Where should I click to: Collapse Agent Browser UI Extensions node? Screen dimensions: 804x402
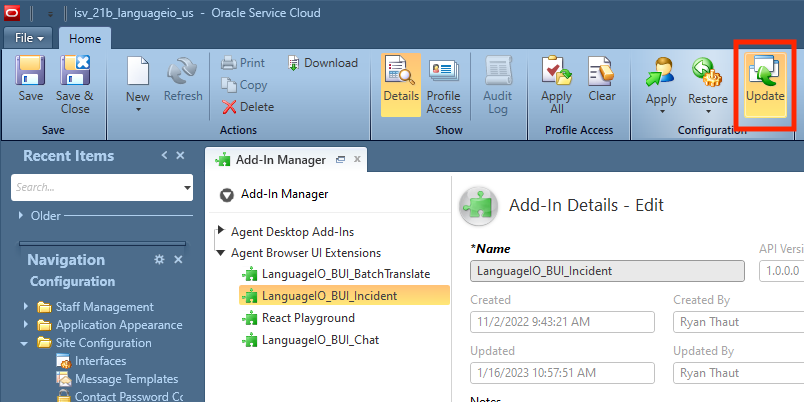[x=221, y=253]
